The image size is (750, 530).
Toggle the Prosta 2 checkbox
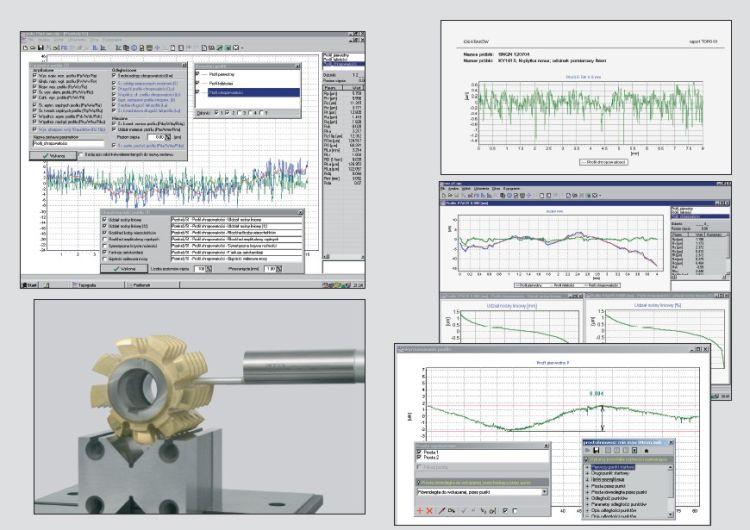(x=419, y=457)
